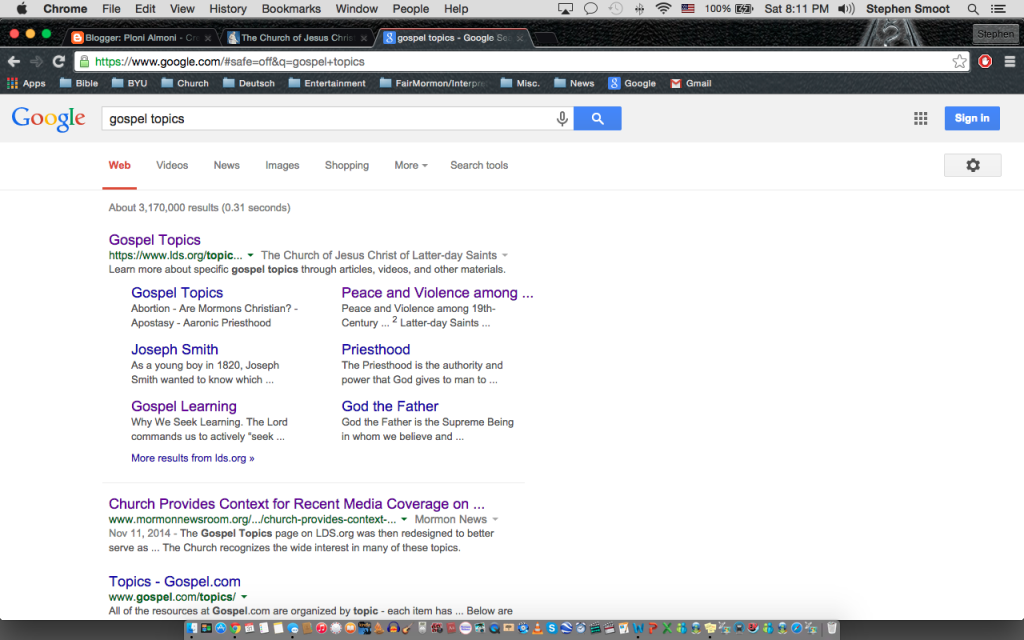Open the Deutsch bookmarks folder

pyautogui.click(x=248, y=83)
